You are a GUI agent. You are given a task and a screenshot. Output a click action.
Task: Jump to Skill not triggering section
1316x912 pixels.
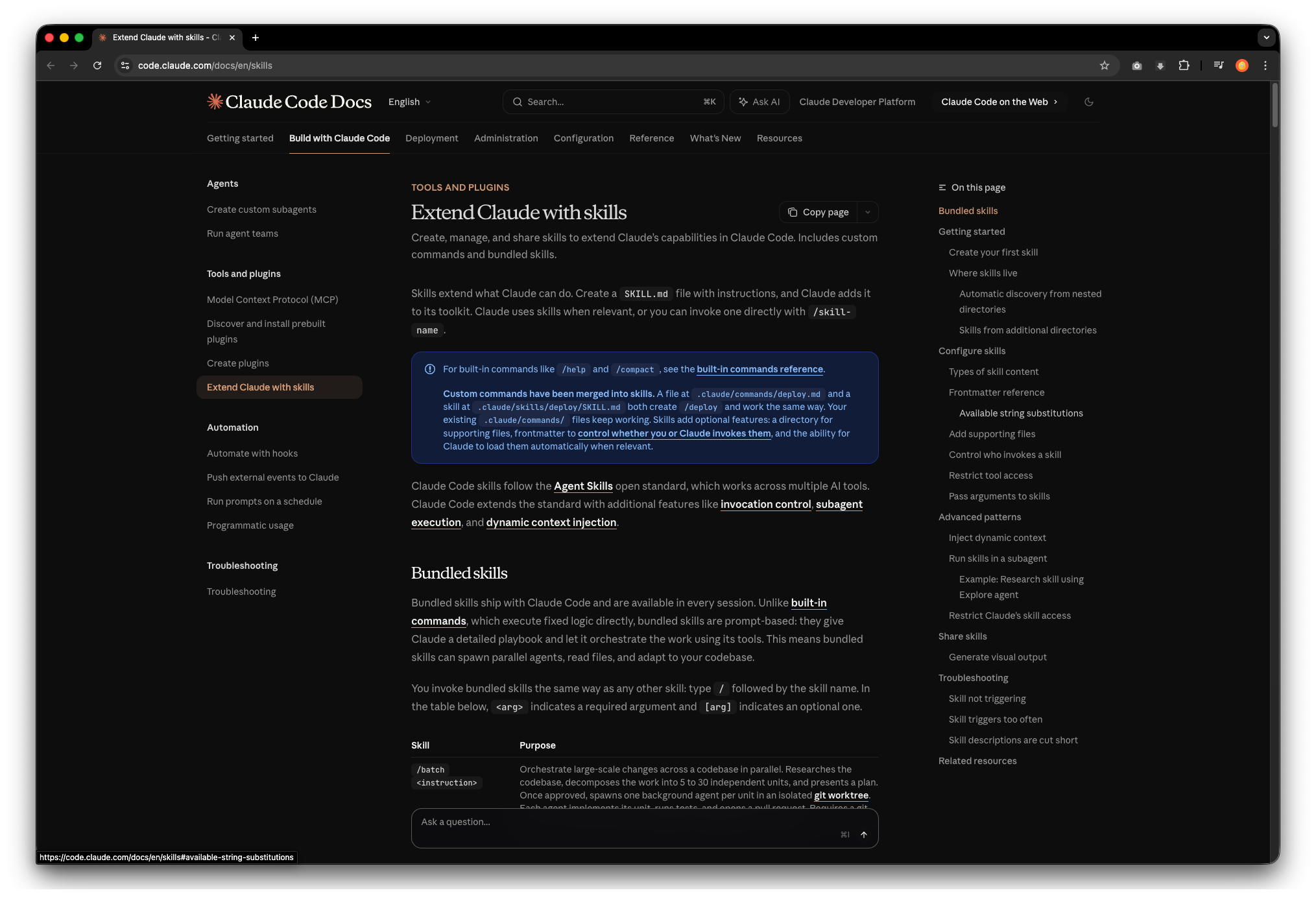(x=987, y=699)
